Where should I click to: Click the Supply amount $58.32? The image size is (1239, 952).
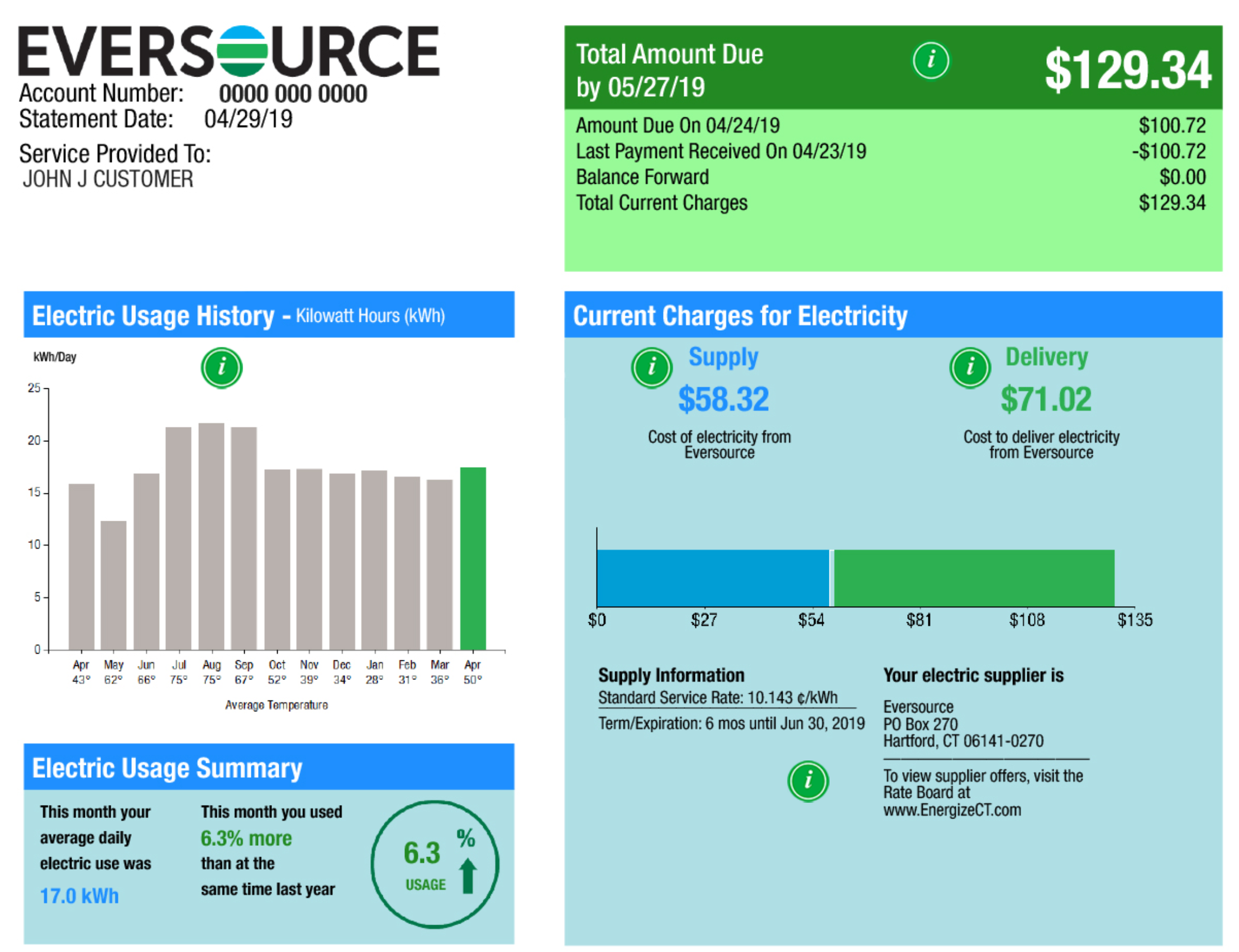[x=723, y=399]
